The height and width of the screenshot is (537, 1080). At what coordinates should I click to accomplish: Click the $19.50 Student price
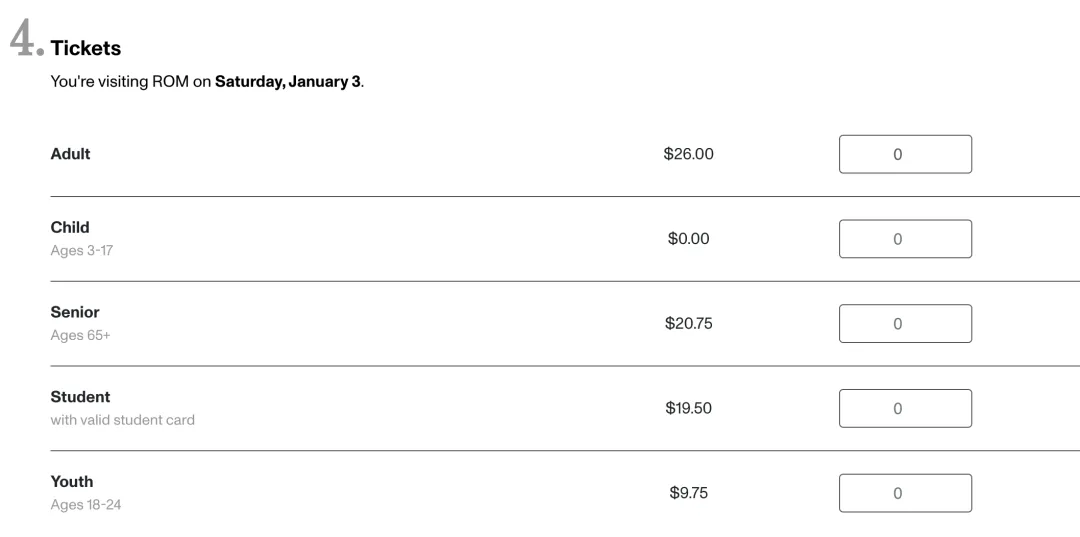688,408
